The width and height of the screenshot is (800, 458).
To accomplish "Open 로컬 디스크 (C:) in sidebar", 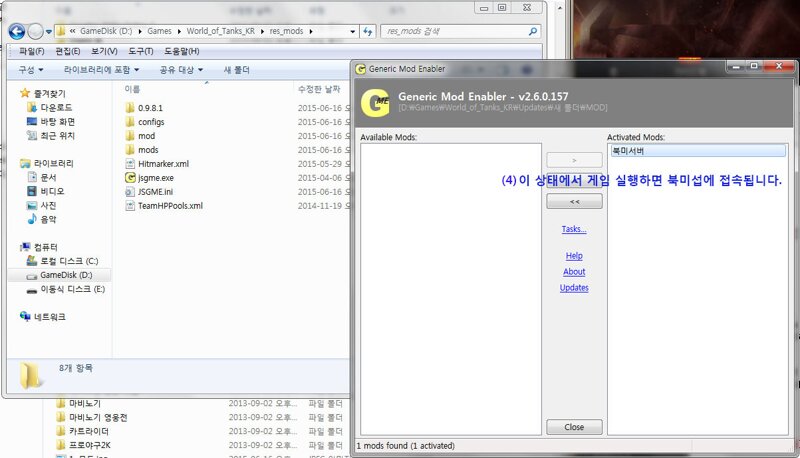I will coord(69,261).
